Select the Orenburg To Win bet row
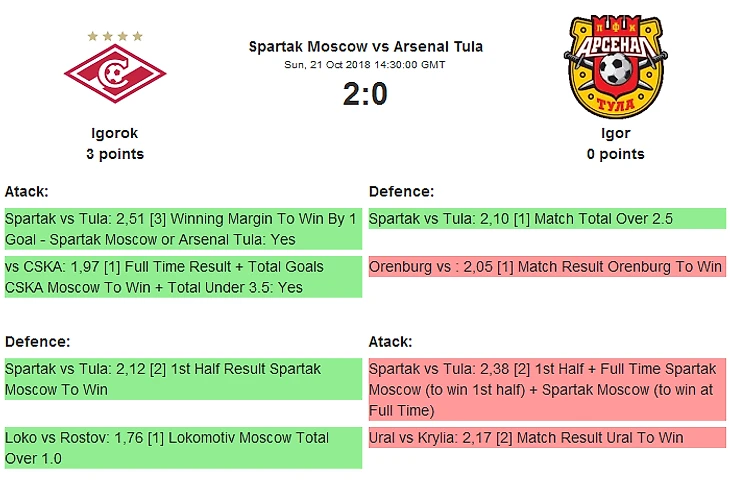The height and width of the screenshot is (480, 730). 547,267
